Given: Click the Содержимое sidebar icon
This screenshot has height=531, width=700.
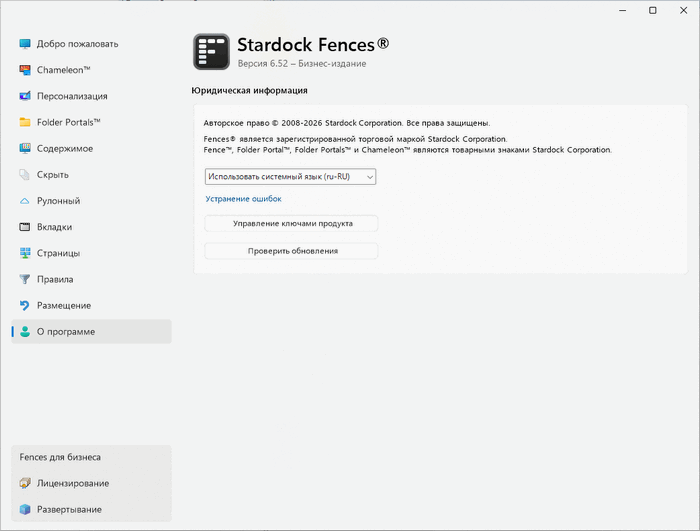Looking at the screenshot, I should [25, 148].
